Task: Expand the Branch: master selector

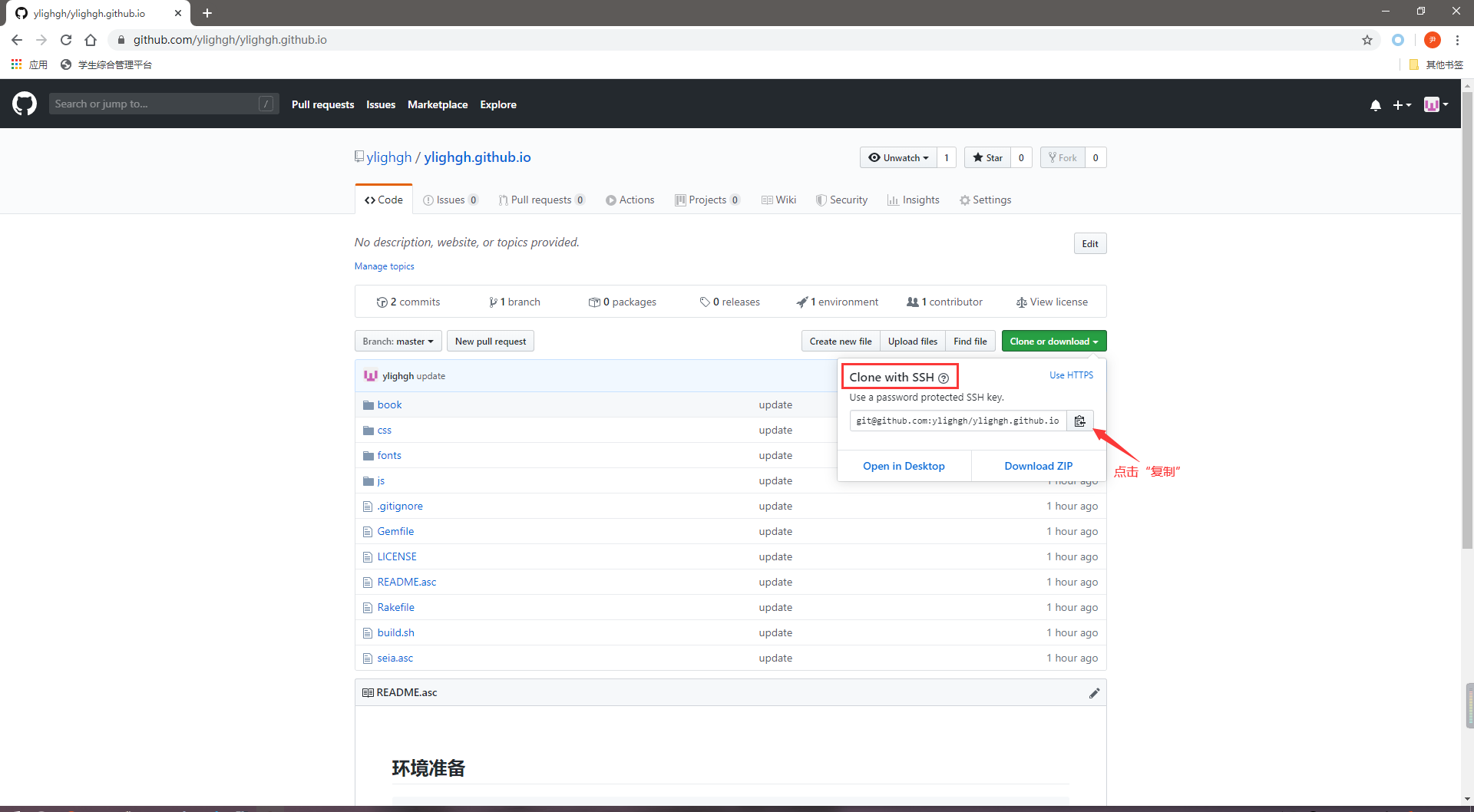Action: (398, 341)
